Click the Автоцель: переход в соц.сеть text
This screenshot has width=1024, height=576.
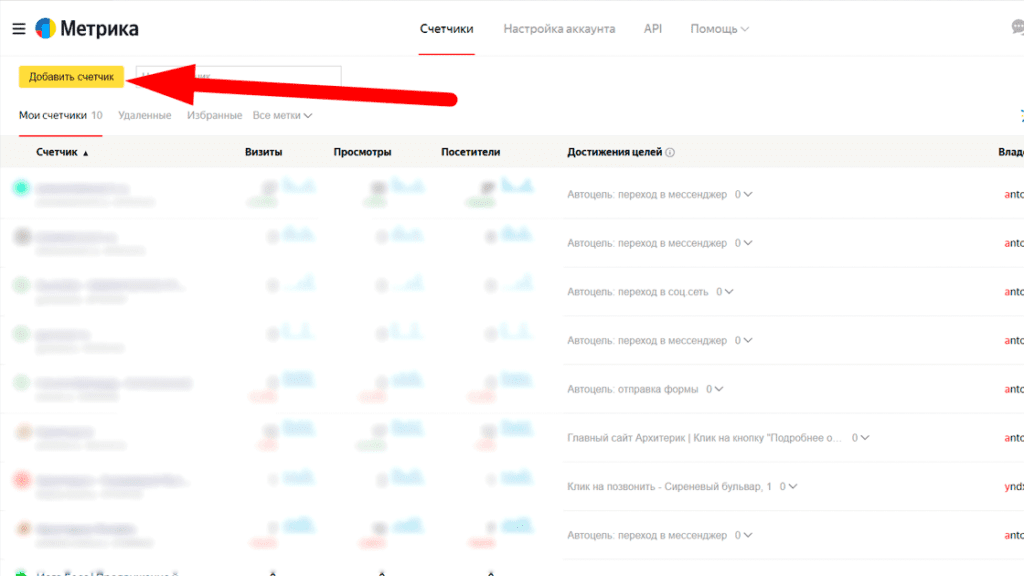pyautogui.click(x=637, y=292)
